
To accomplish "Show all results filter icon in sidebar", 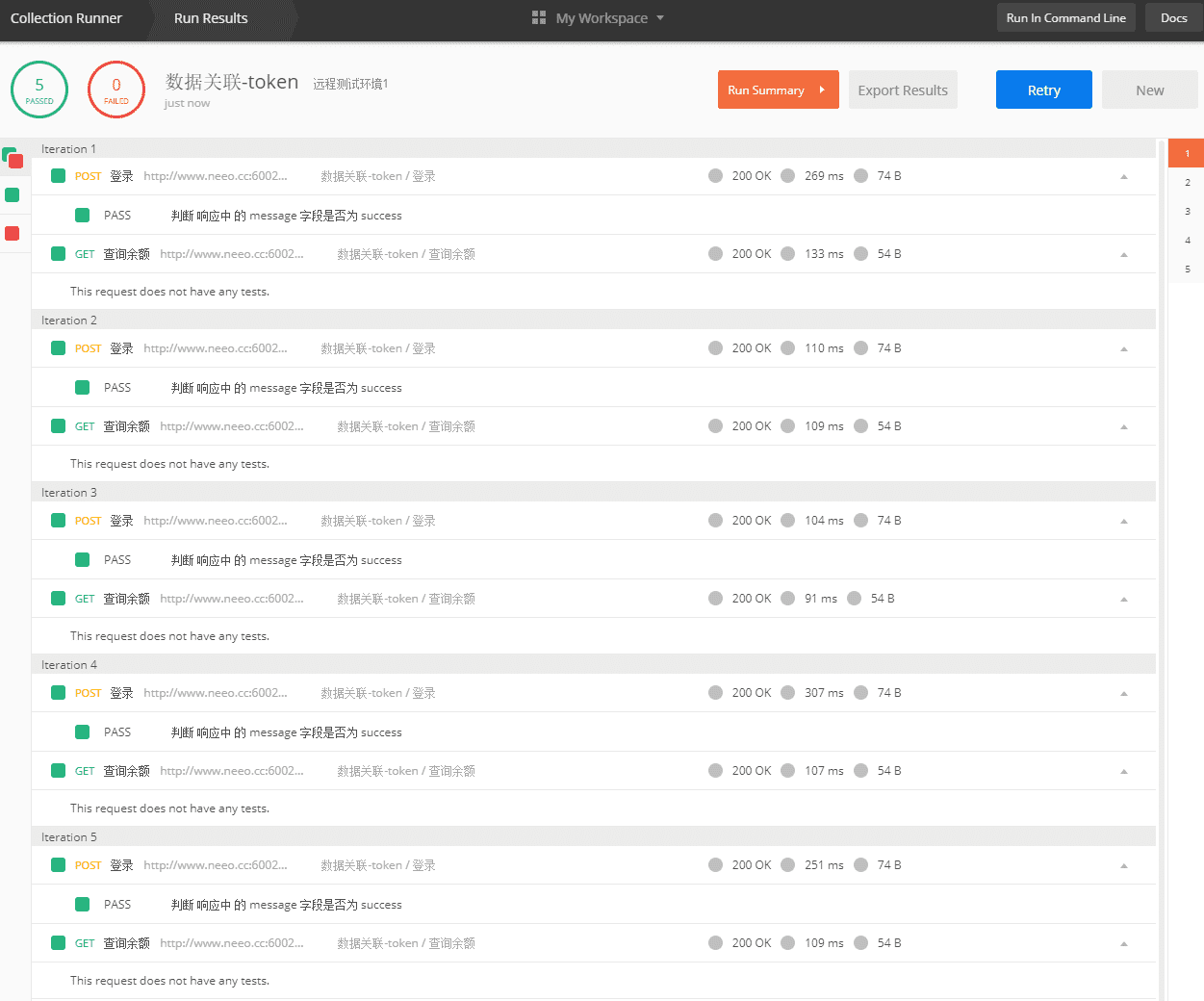I will [x=13, y=158].
